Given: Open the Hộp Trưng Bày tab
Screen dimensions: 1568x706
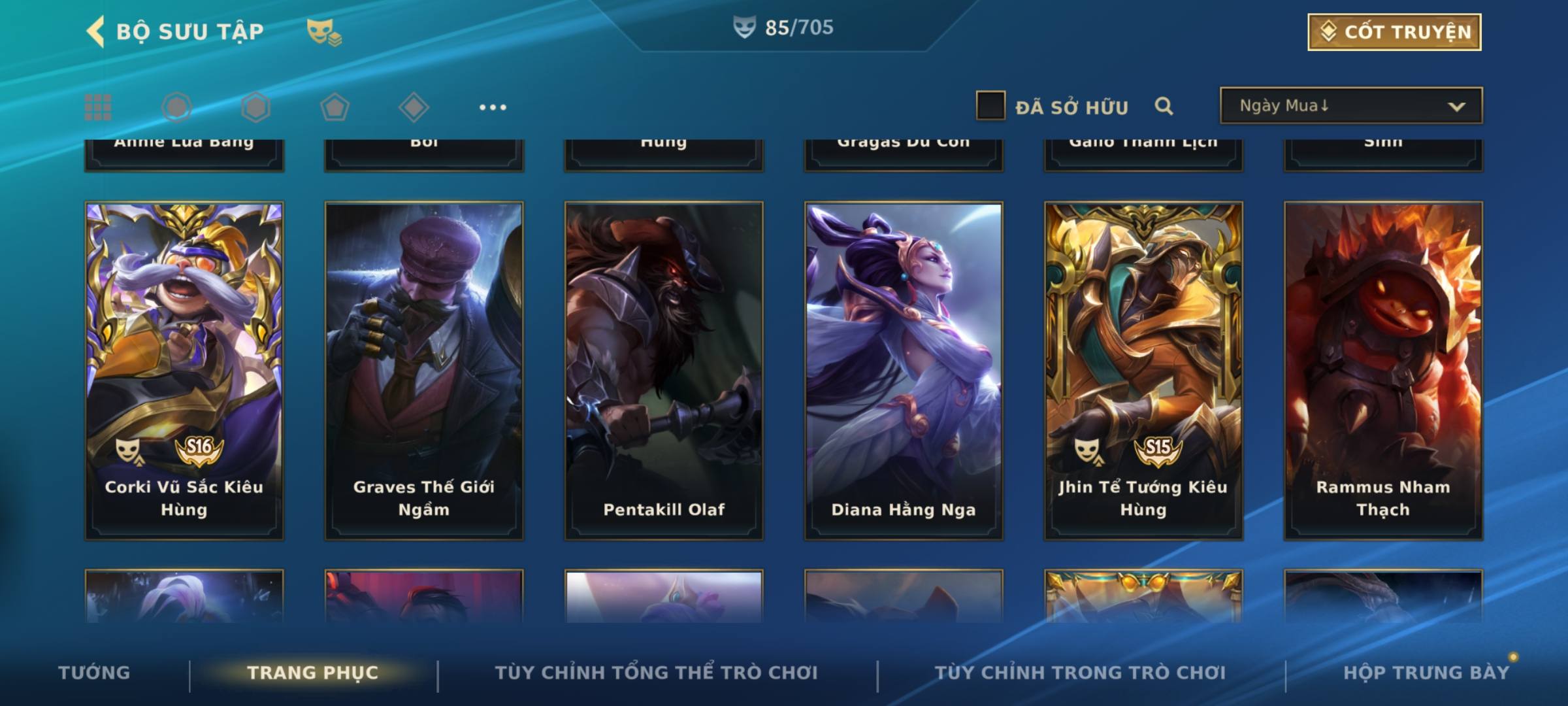Looking at the screenshot, I should tap(1426, 672).
